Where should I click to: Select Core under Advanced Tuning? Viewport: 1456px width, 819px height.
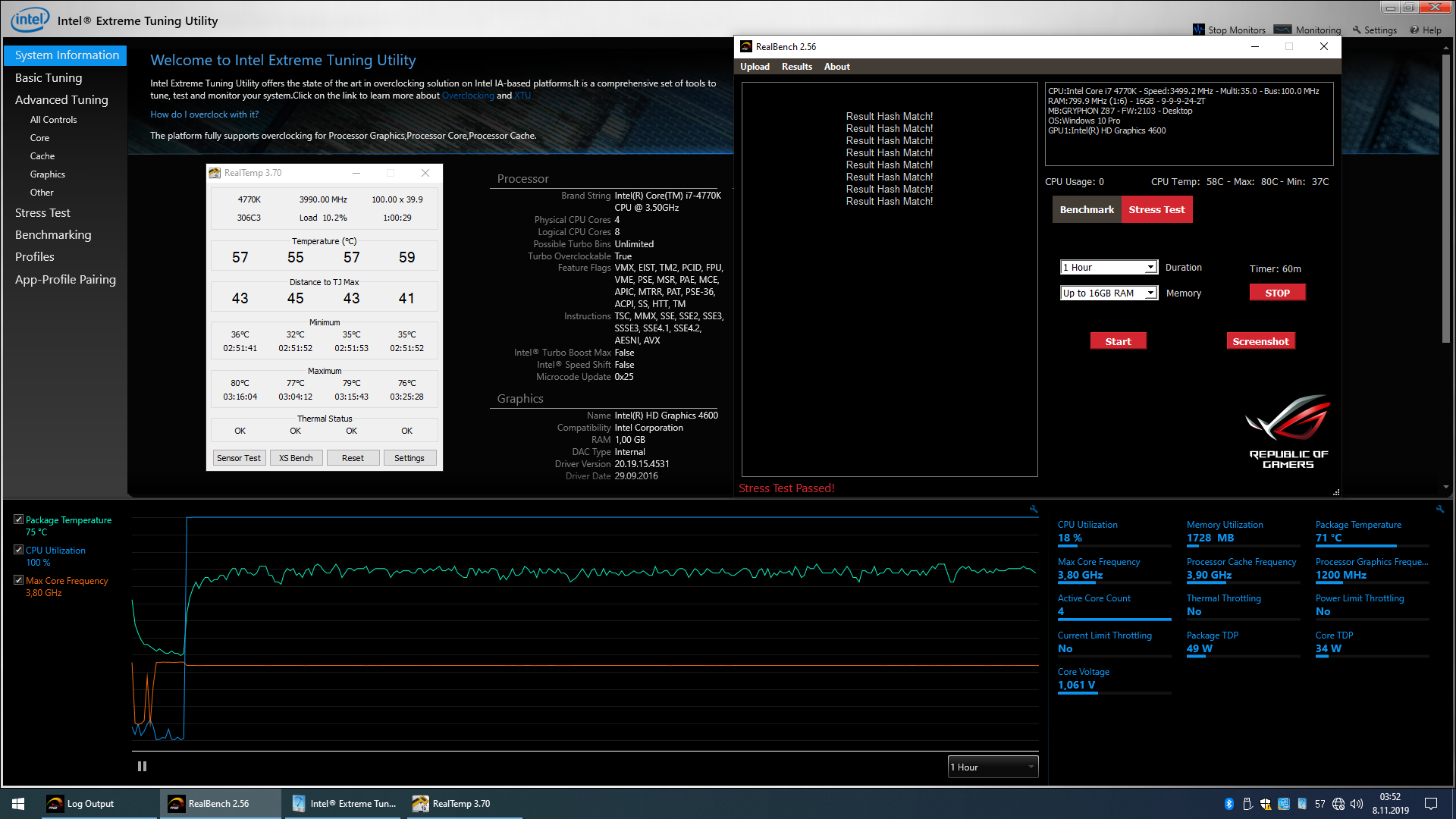(x=39, y=138)
